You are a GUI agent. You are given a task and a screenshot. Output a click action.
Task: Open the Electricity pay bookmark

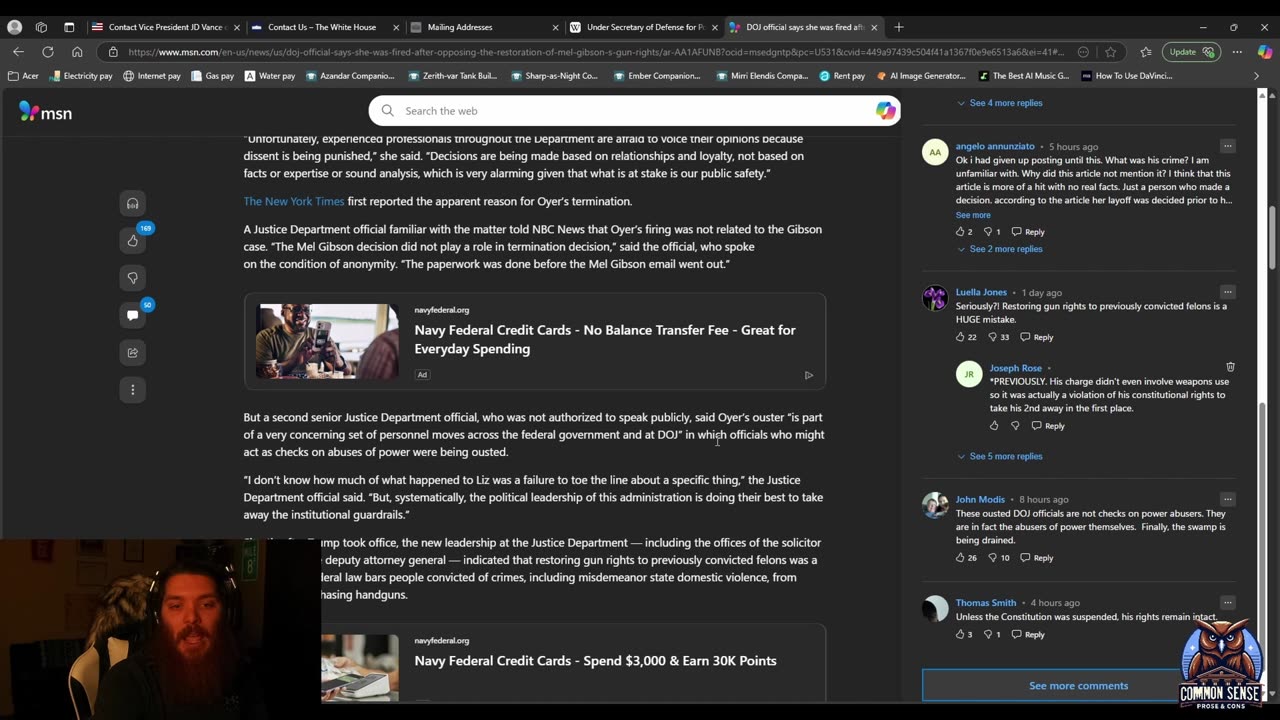[80, 75]
